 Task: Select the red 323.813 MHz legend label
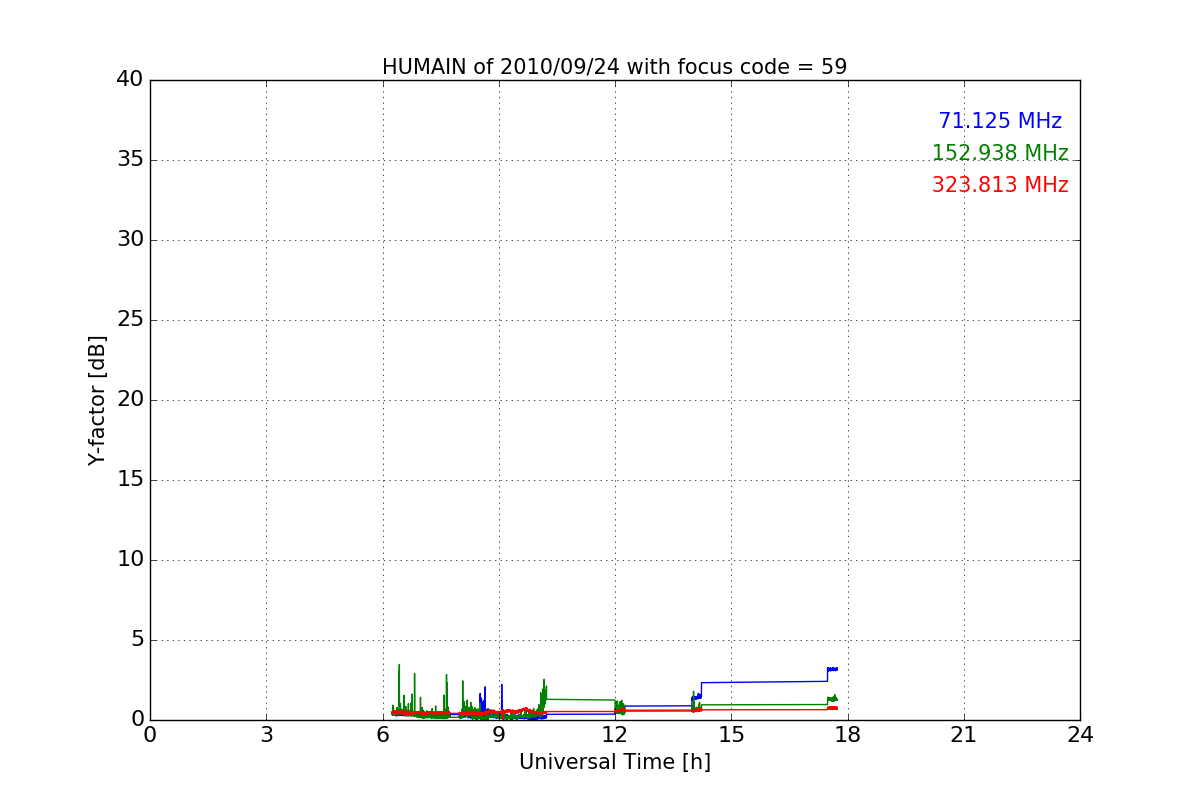pos(1000,185)
